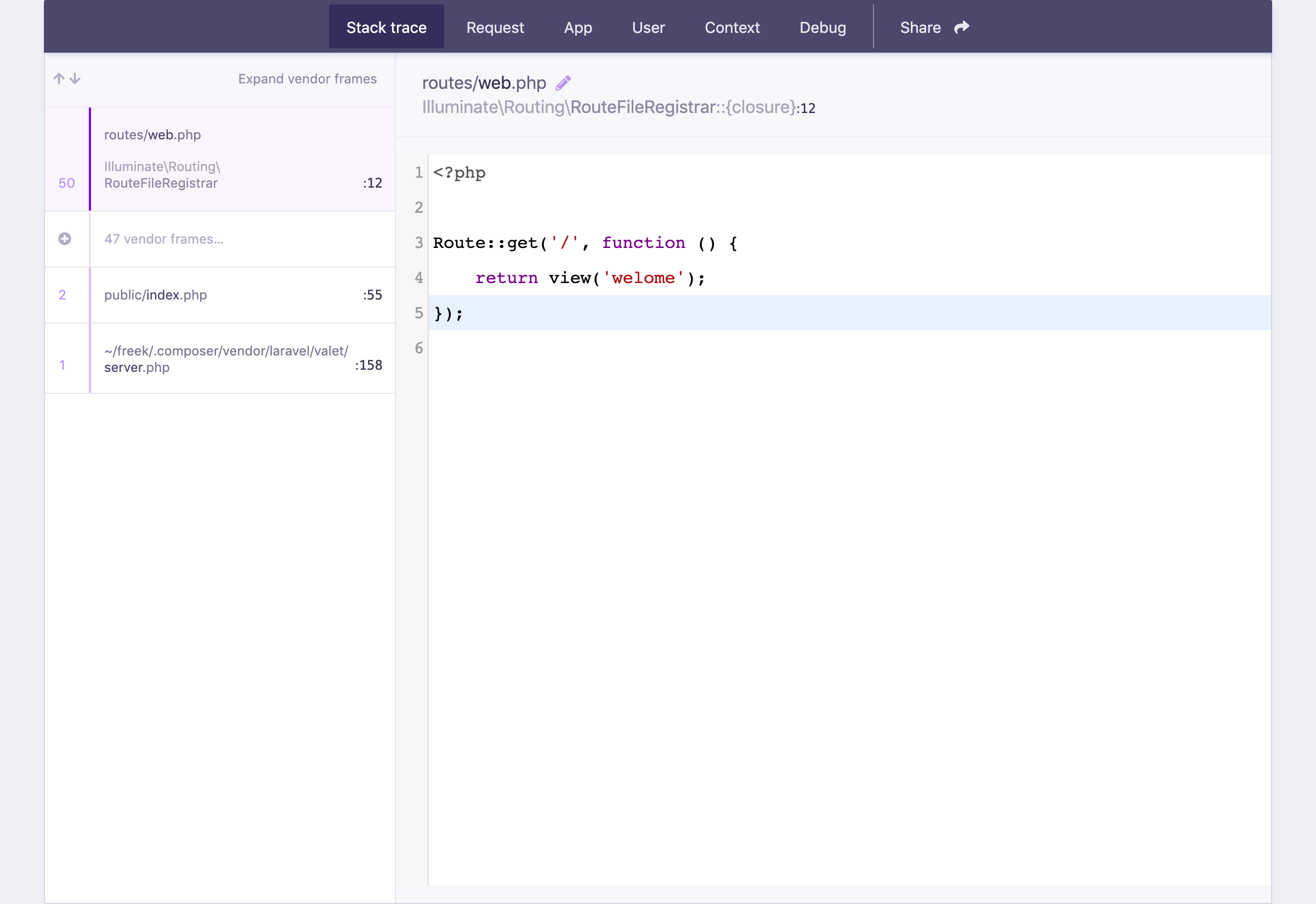Click the up arrow frame navigation icon
Viewport: 1316px width, 904px height.
pyautogui.click(x=58, y=79)
